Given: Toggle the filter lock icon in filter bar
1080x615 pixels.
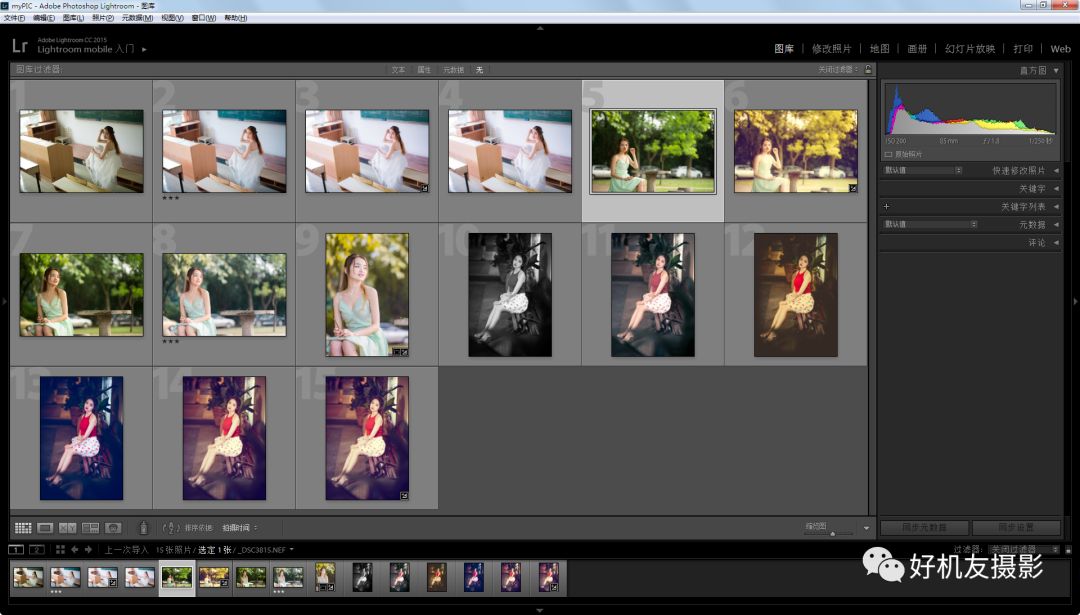Looking at the screenshot, I should 868,70.
